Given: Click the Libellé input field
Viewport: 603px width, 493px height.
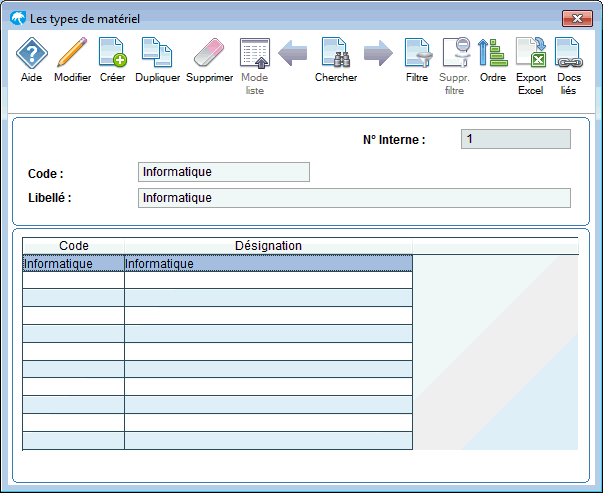Looking at the screenshot, I should [x=354, y=198].
